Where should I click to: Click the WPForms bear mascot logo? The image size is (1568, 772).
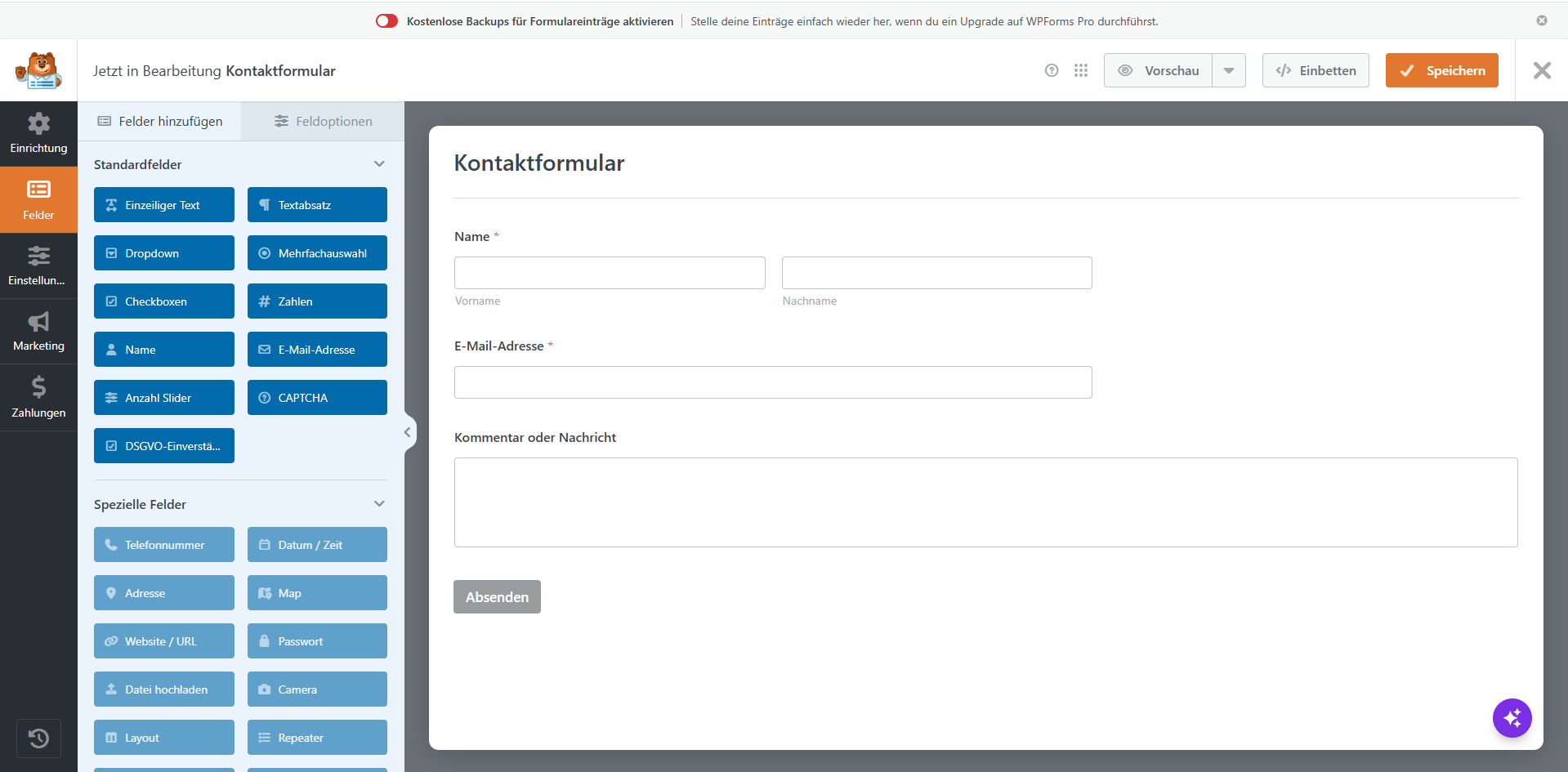click(x=38, y=70)
